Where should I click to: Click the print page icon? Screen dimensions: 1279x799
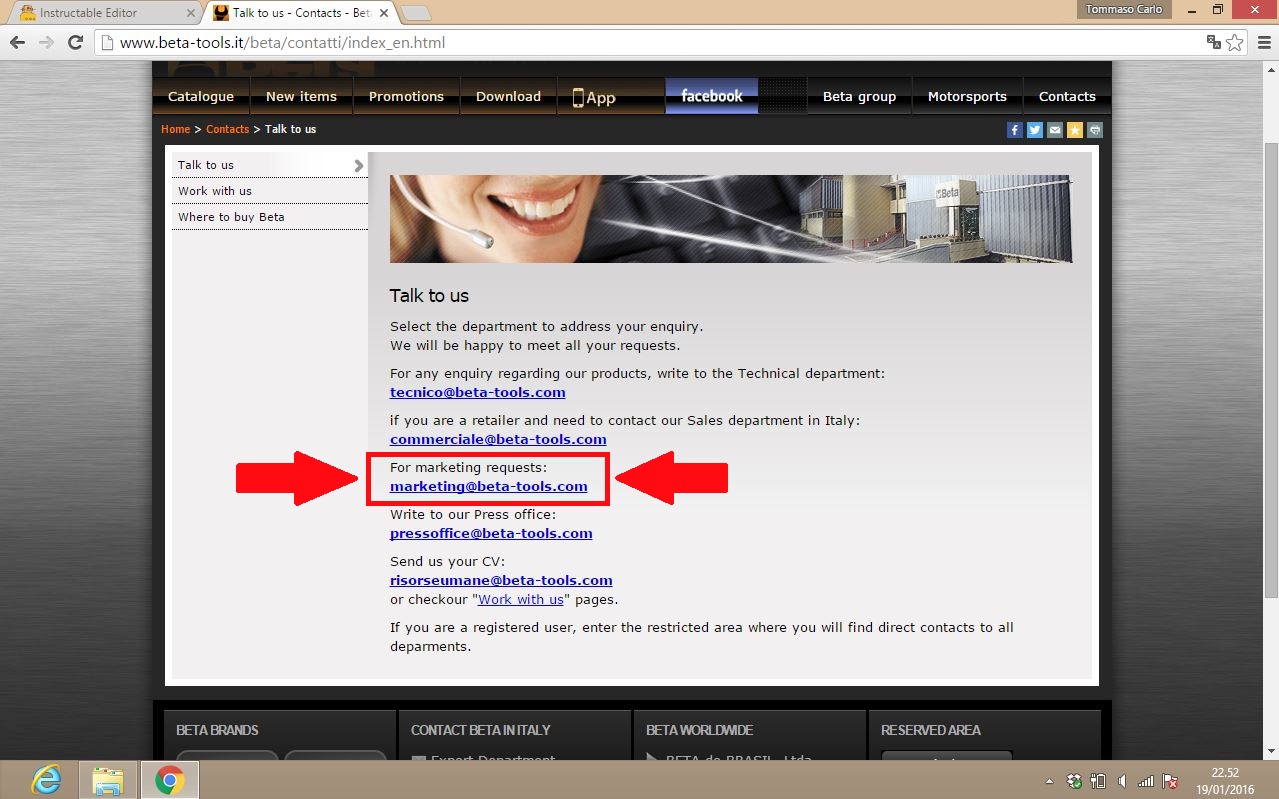1095,130
